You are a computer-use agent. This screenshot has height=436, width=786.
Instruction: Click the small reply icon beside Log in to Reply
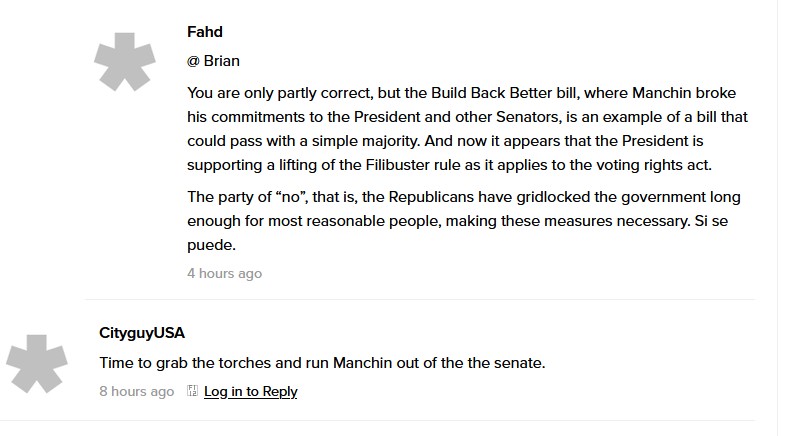193,392
